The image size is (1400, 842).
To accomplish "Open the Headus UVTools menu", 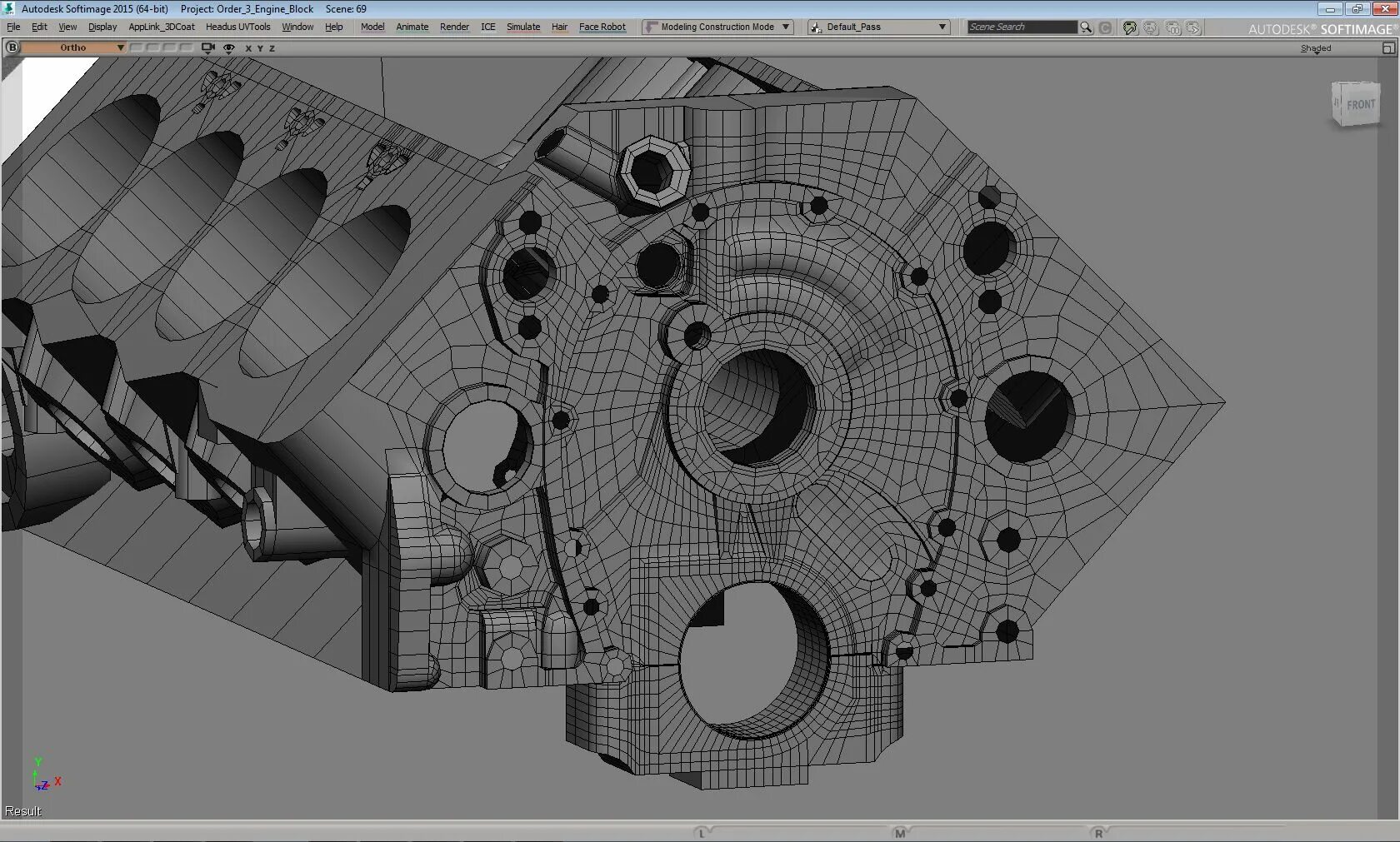I will coord(237,27).
